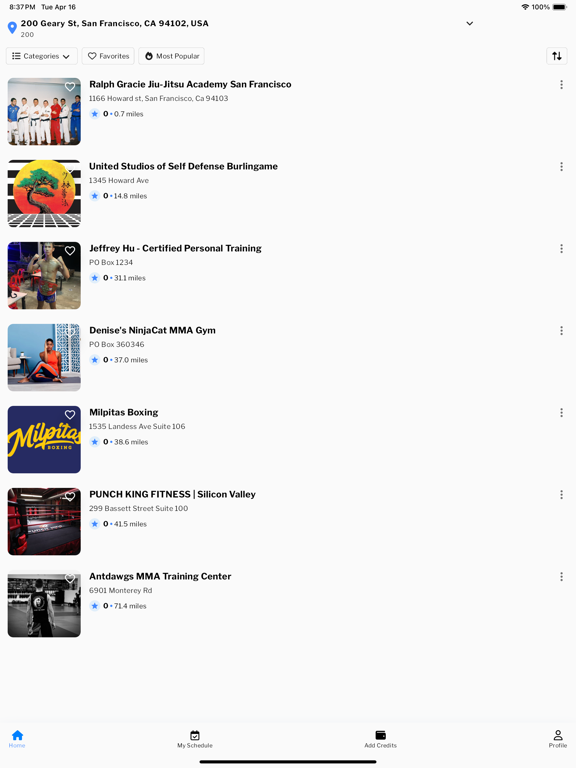Open Denise's NinjaCat MMA Gym listing
This screenshot has height=768, width=576.
[152, 330]
